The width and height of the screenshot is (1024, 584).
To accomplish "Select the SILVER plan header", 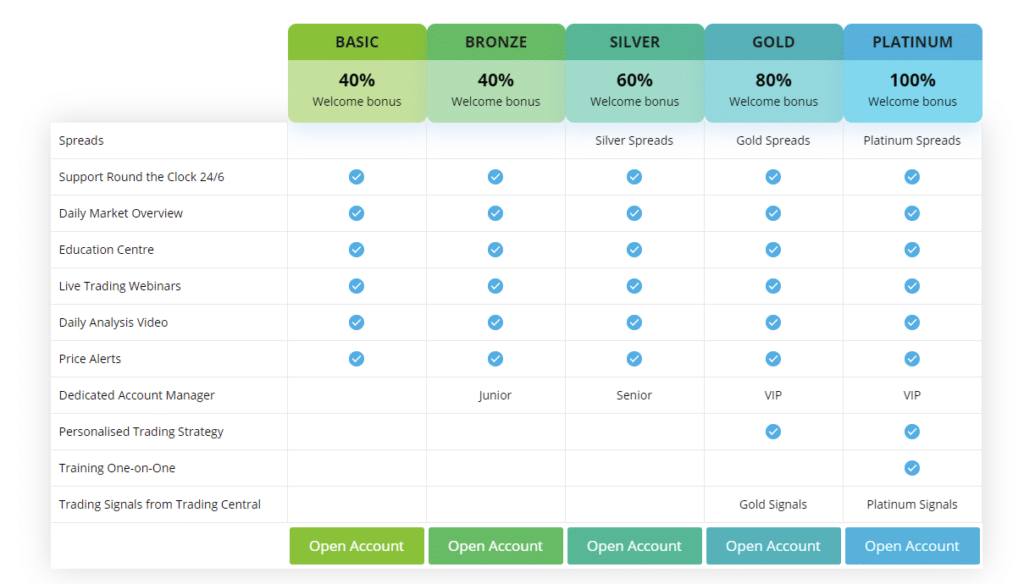I will 635,42.
